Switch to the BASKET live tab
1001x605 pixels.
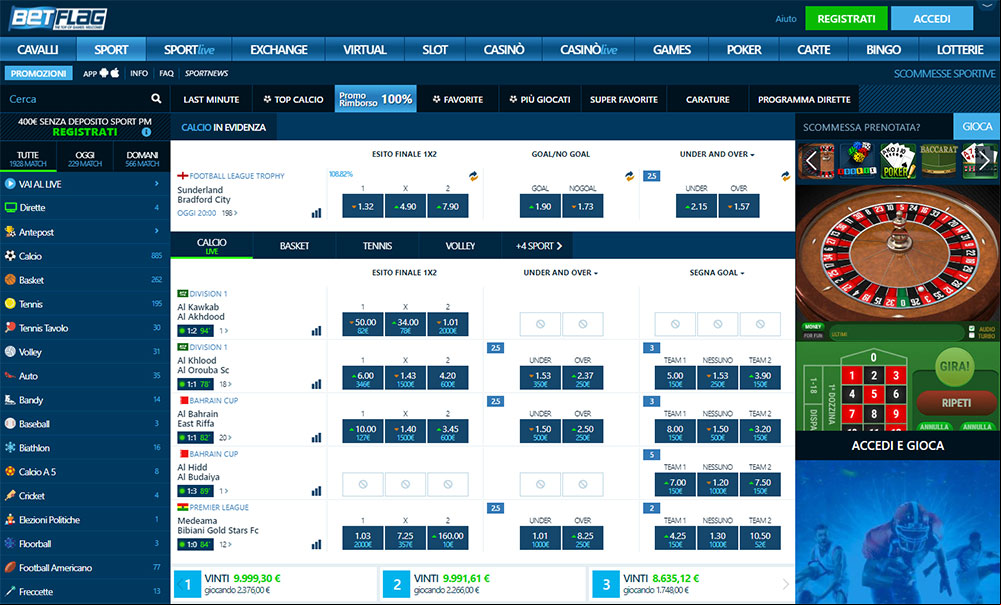pos(294,246)
